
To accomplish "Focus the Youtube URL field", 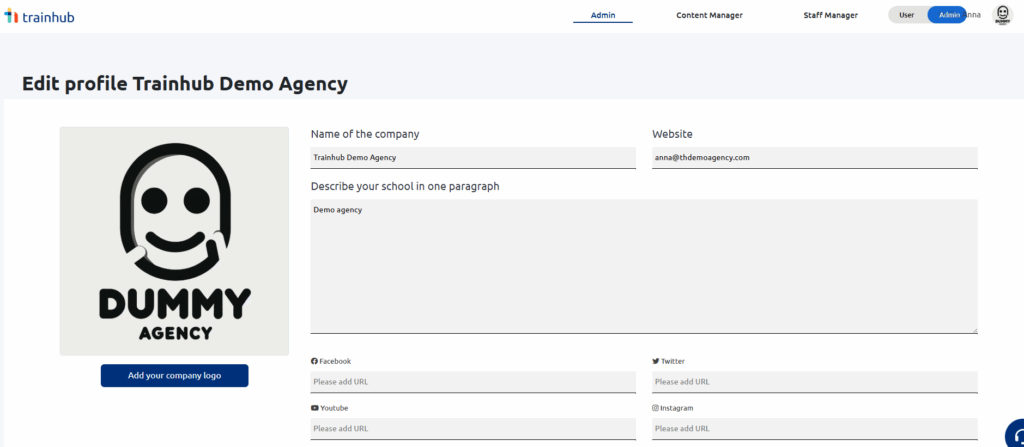I will tap(473, 429).
